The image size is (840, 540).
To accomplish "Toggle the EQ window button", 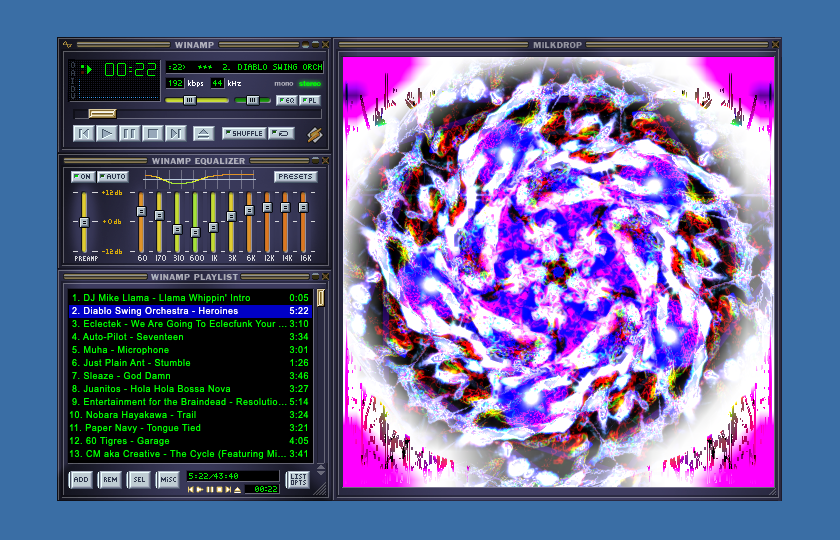I will click(287, 100).
